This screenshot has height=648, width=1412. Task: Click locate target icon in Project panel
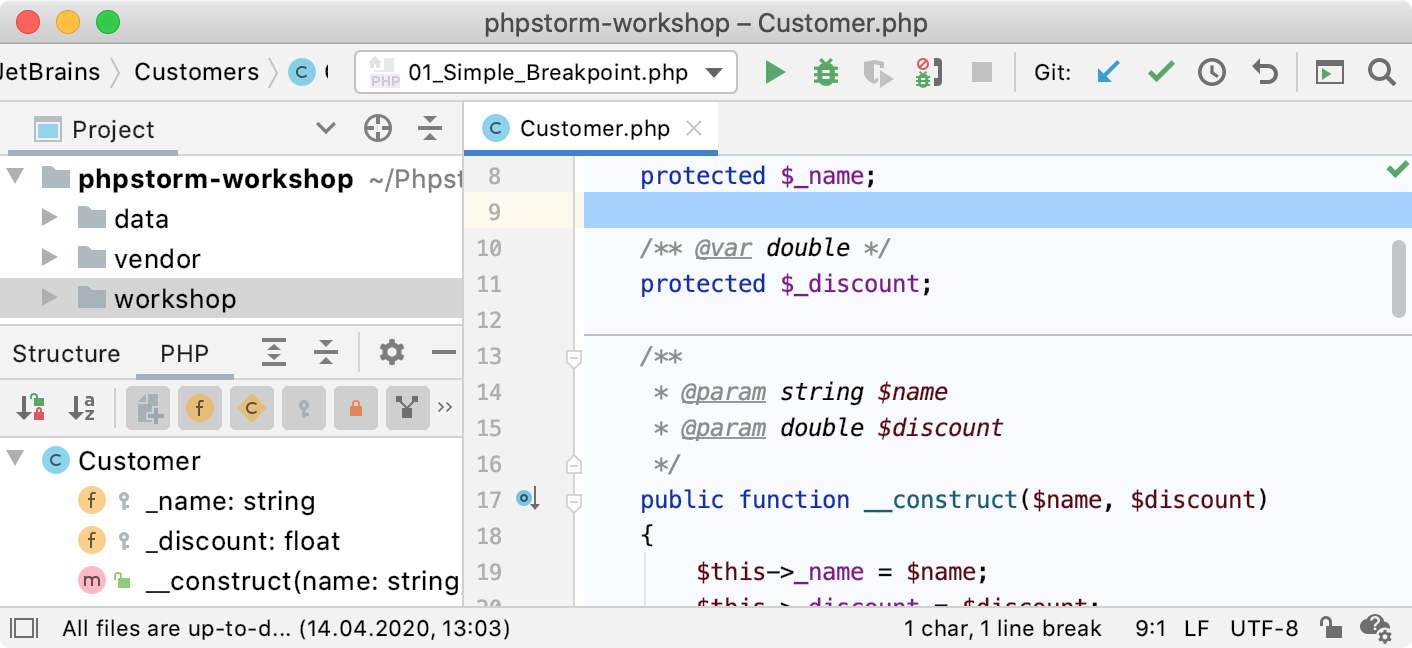[377, 129]
